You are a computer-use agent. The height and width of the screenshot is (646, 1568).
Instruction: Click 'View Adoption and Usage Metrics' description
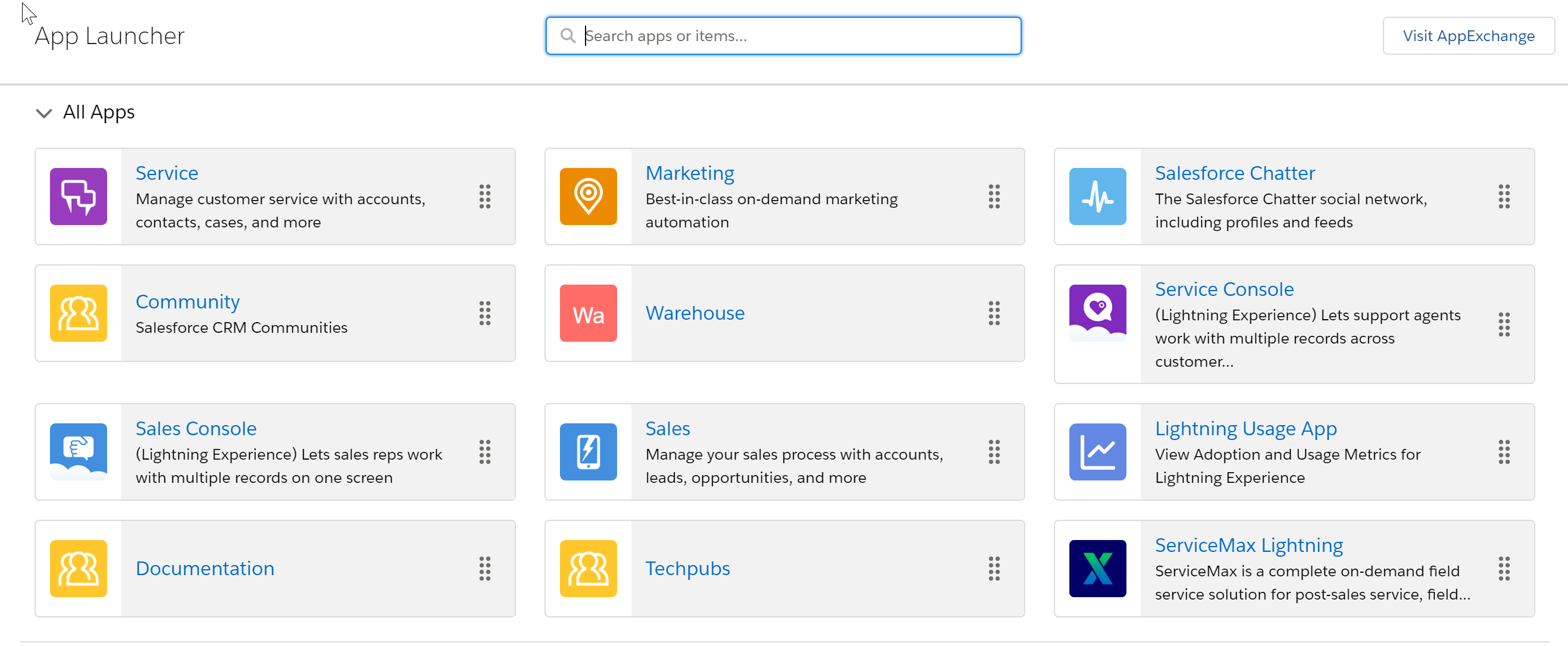1287,466
